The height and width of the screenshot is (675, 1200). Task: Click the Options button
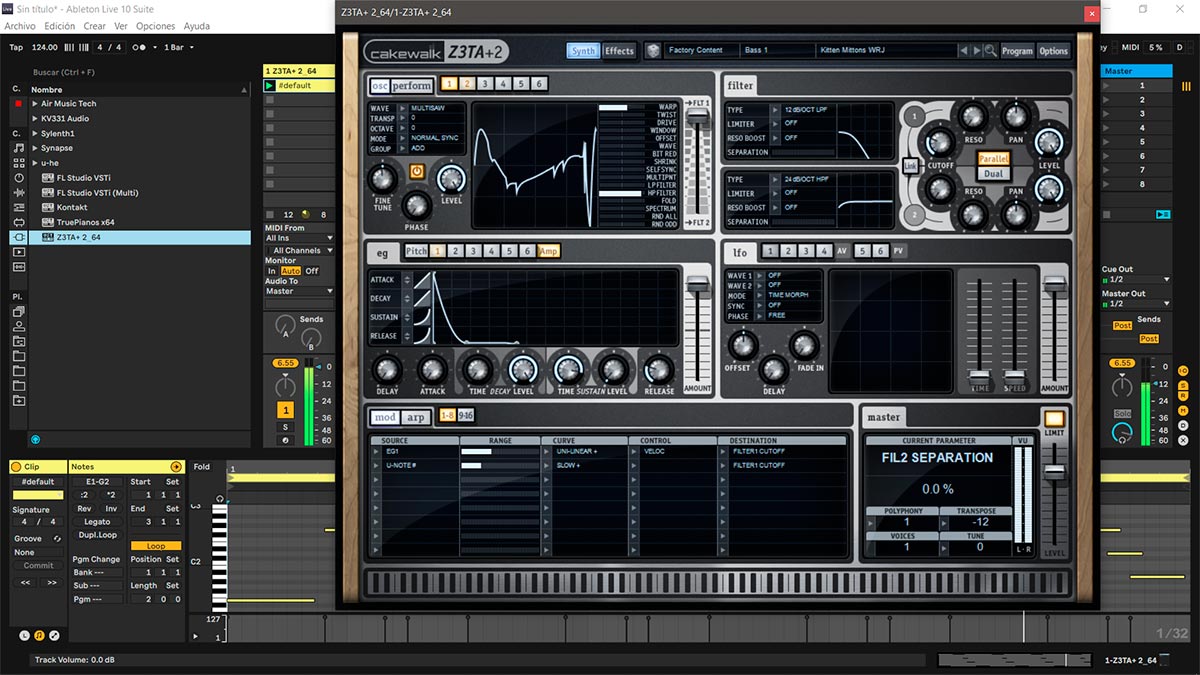click(1053, 51)
